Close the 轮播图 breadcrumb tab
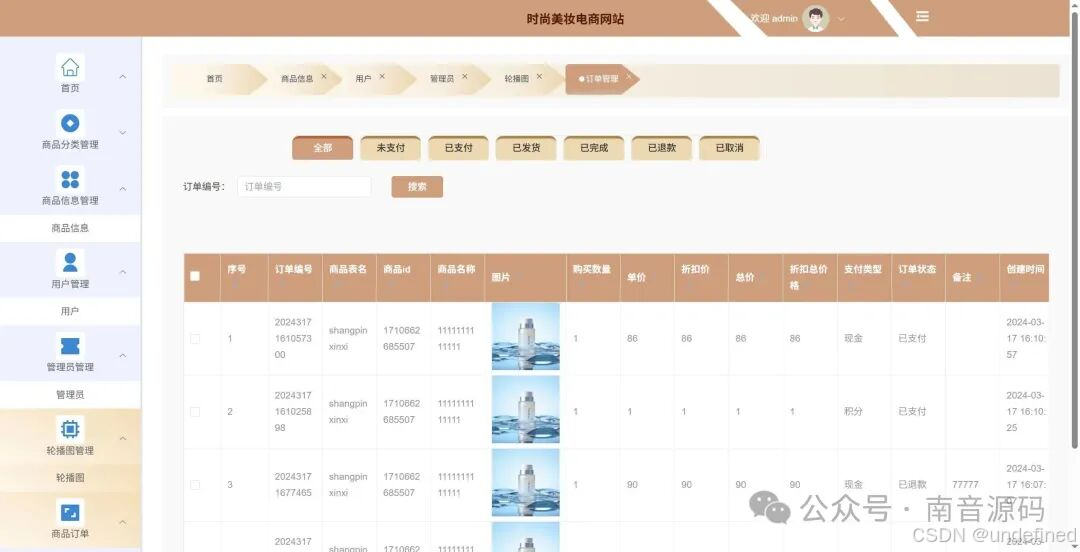Viewport: 1080px width, 552px height. pos(539,76)
